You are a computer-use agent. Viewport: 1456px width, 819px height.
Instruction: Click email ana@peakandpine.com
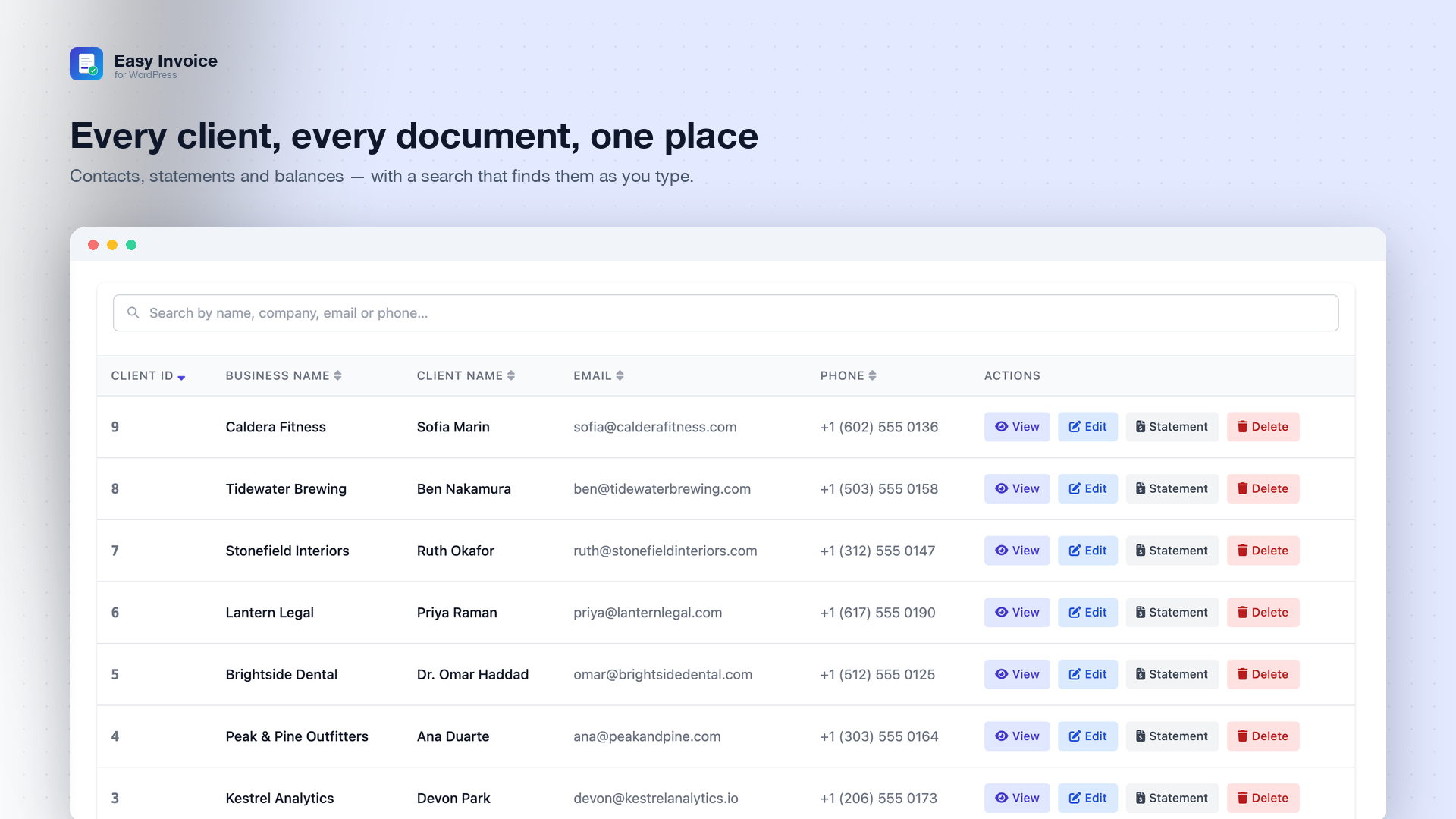click(x=647, y=736)
